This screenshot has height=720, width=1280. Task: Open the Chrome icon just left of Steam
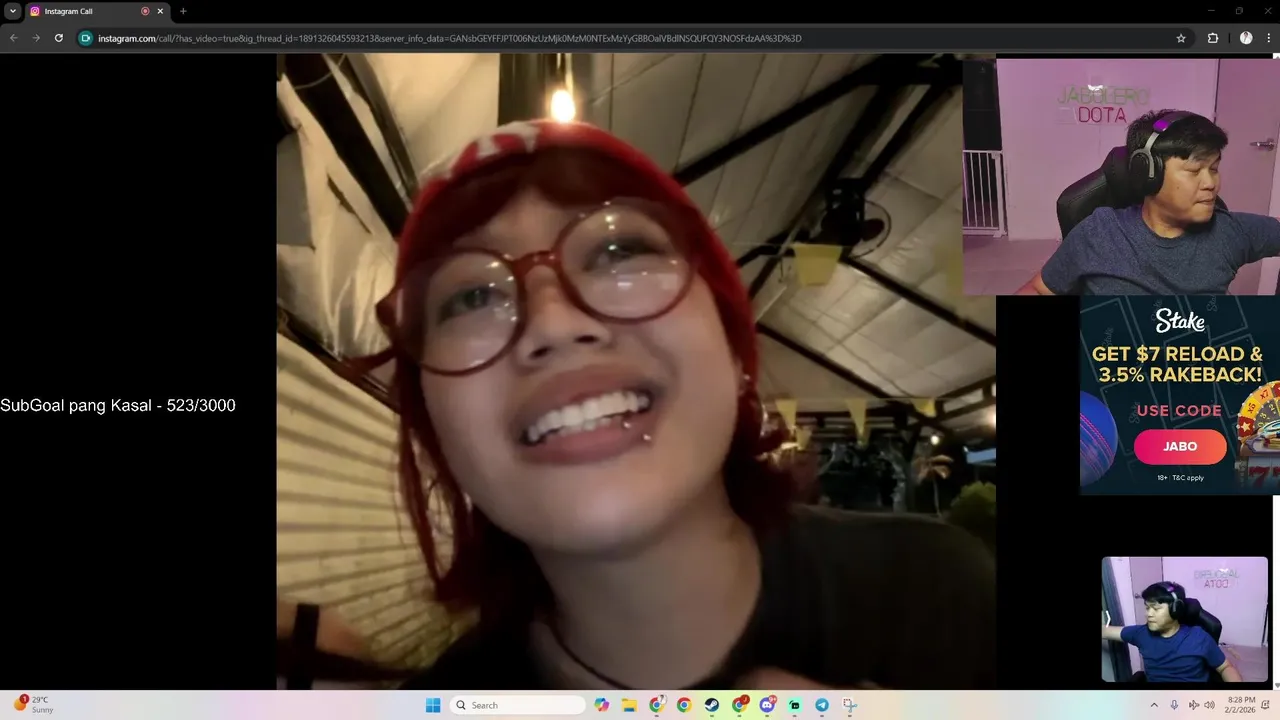[684, 705]
